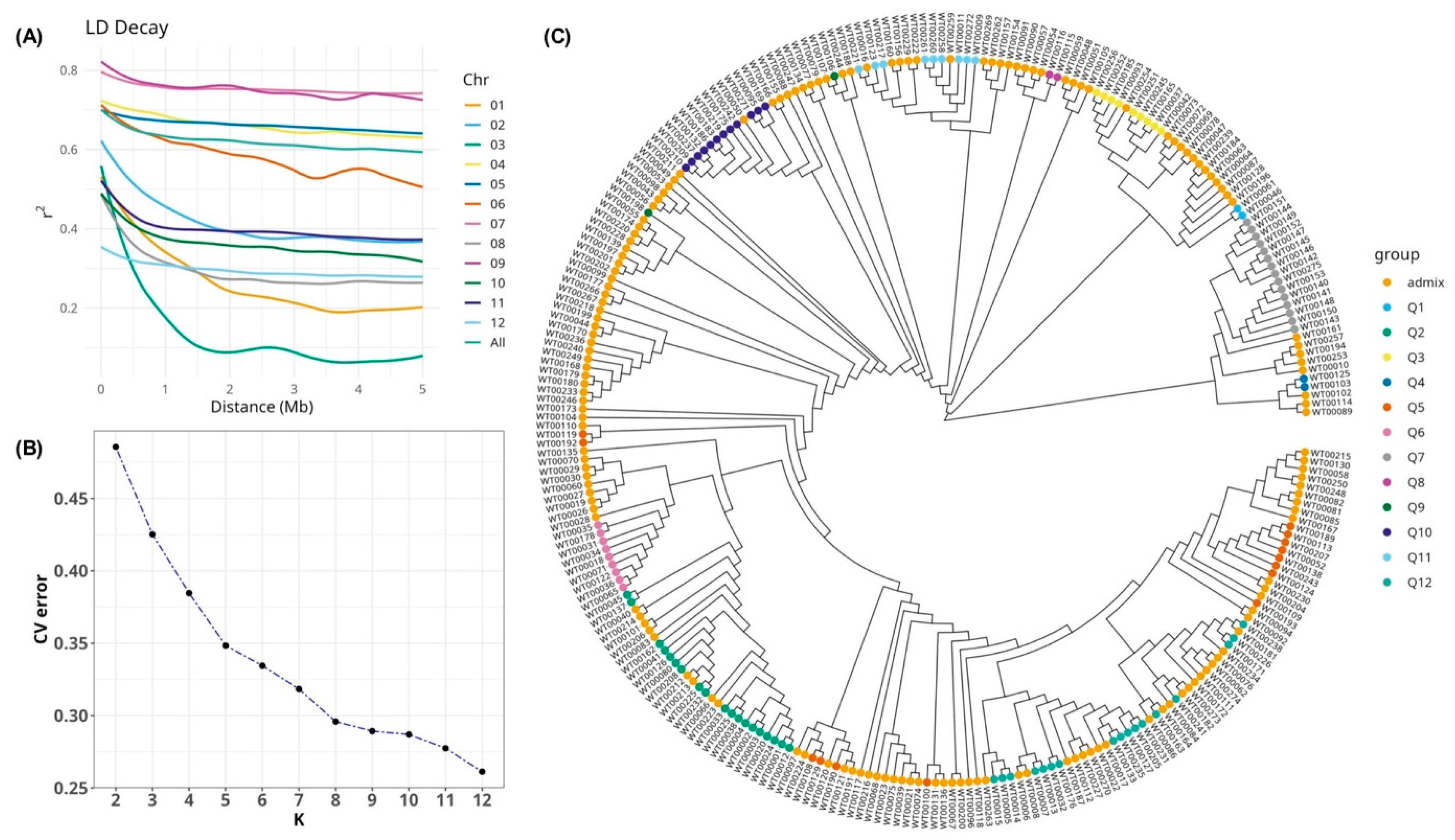
Task: Click the 'CV error' axis label
Action: [42, 609]
